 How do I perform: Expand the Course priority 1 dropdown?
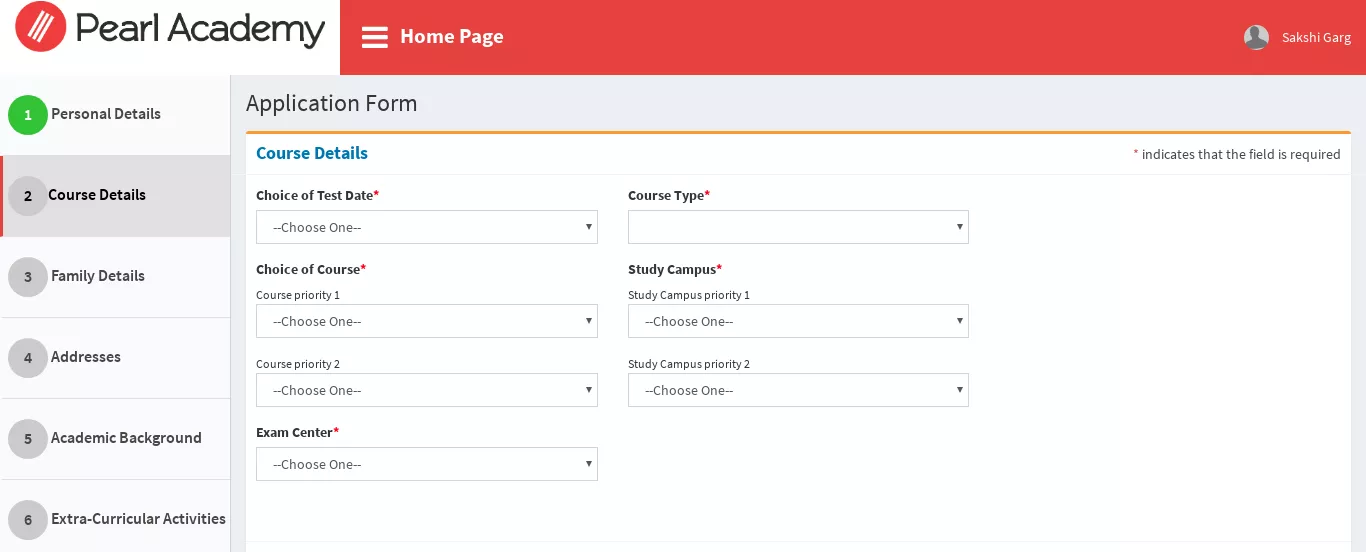[427, 321]
